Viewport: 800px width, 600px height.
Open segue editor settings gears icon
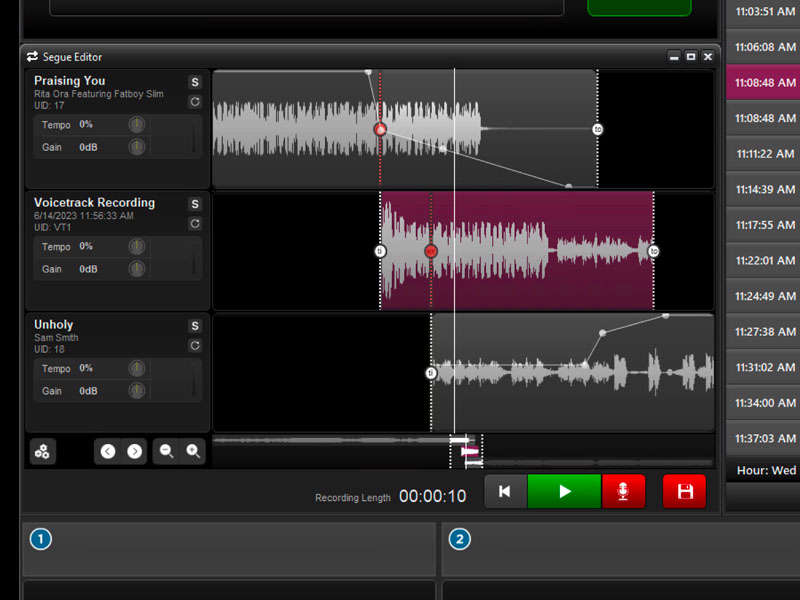pos(42,452)
